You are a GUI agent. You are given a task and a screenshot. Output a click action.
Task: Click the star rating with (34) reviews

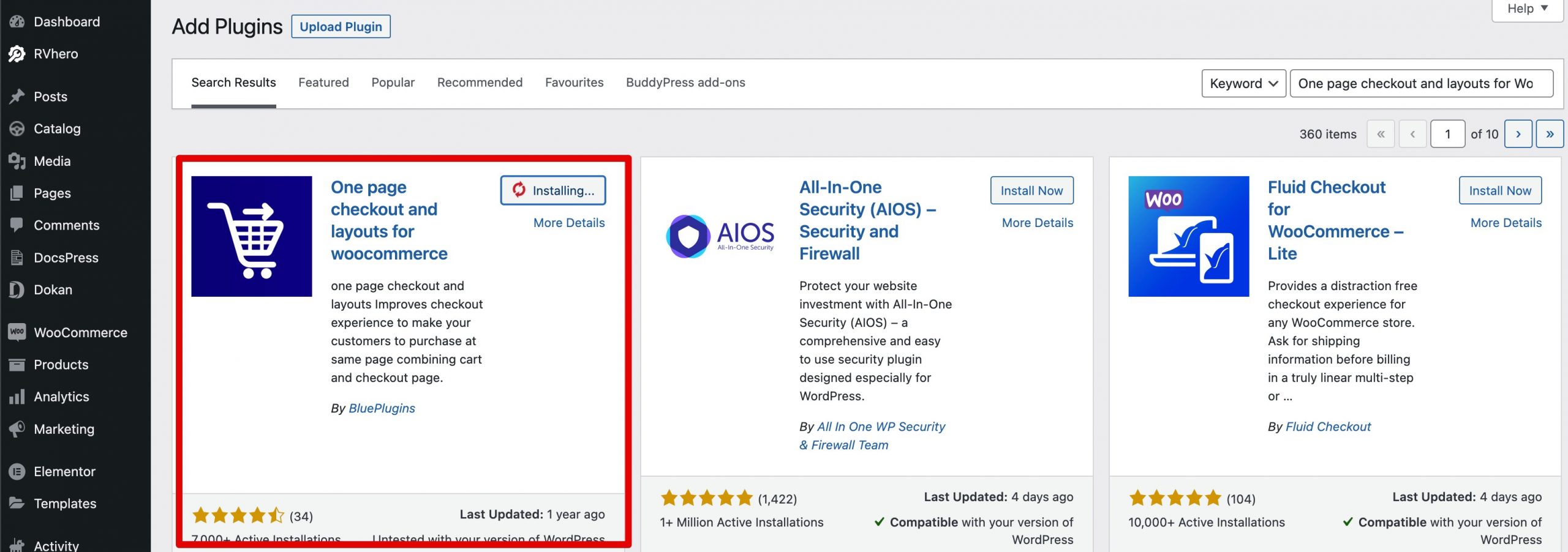[x=252, y=516]
